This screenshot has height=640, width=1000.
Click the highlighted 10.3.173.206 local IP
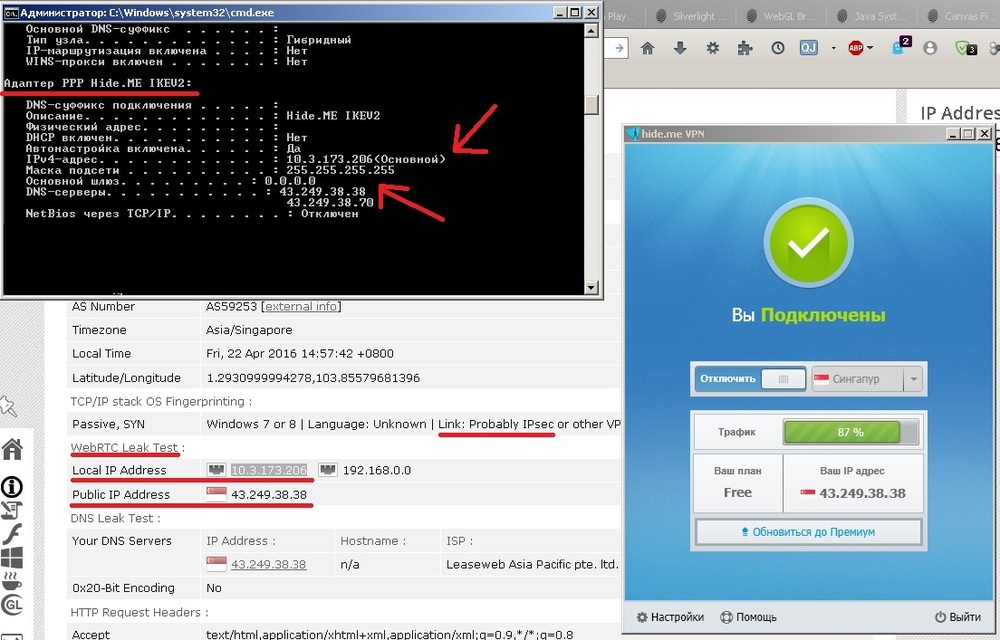pyautogui.click(x=268, y=470)
